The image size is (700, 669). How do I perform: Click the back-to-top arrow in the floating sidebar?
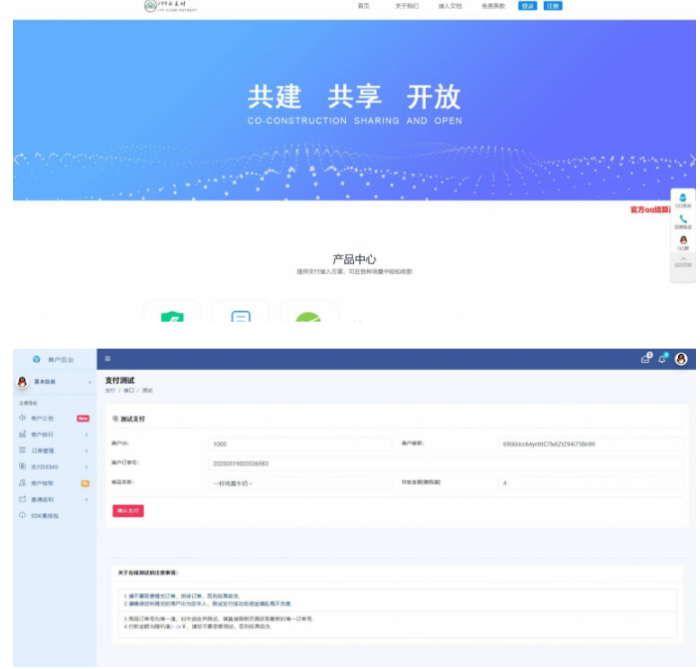click(683, 261)
